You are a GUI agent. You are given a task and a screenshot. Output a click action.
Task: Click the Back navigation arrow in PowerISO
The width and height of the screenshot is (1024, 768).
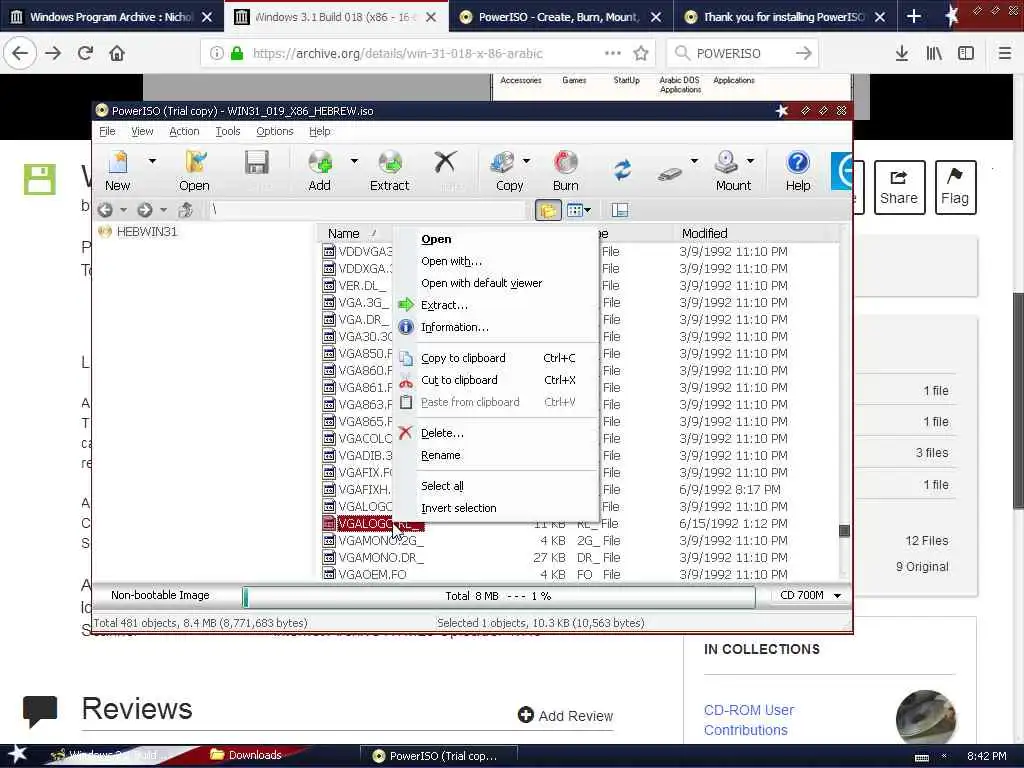[105, 210]
